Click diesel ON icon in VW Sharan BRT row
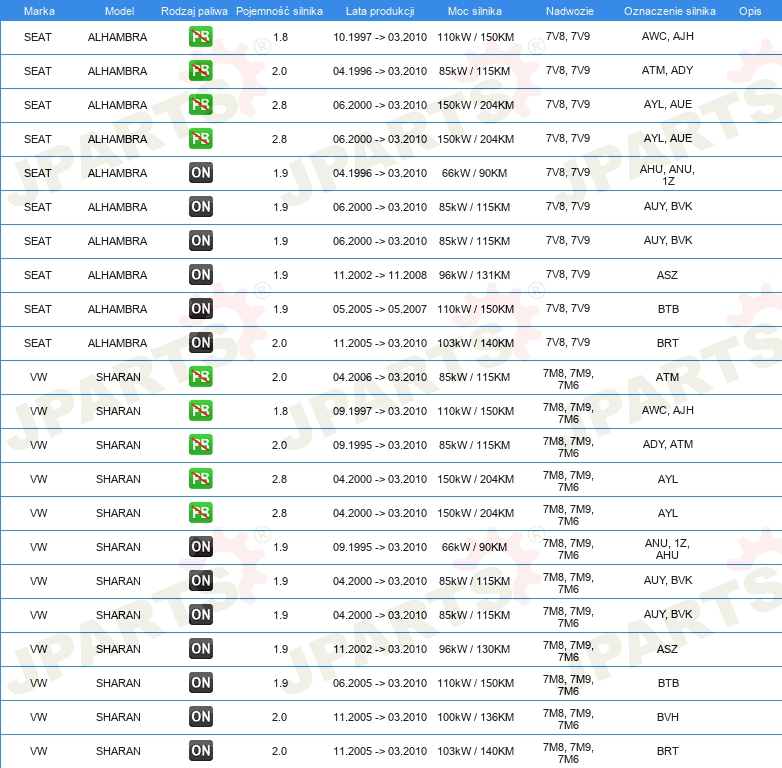Viewport: 782px width, 768px height. [200, 751]
